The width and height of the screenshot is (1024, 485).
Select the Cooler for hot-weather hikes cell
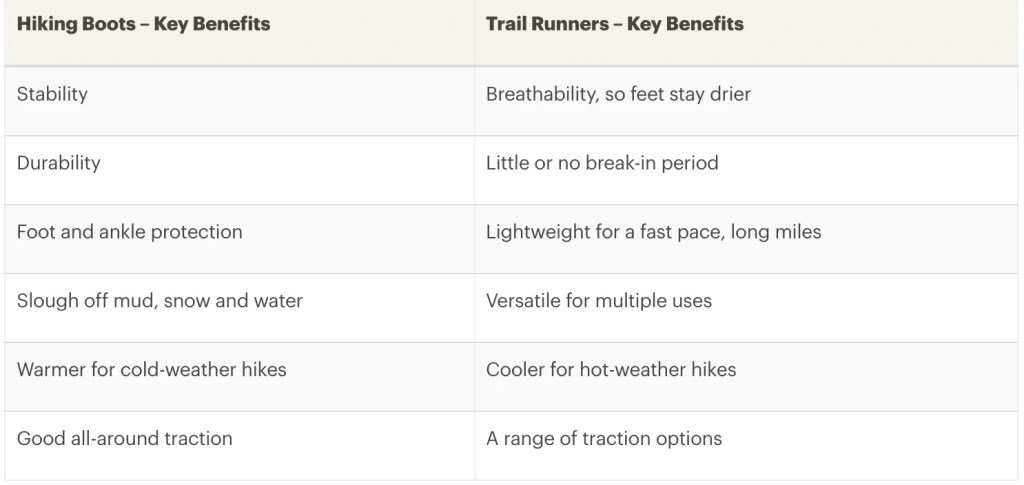(x=611, y=370)
